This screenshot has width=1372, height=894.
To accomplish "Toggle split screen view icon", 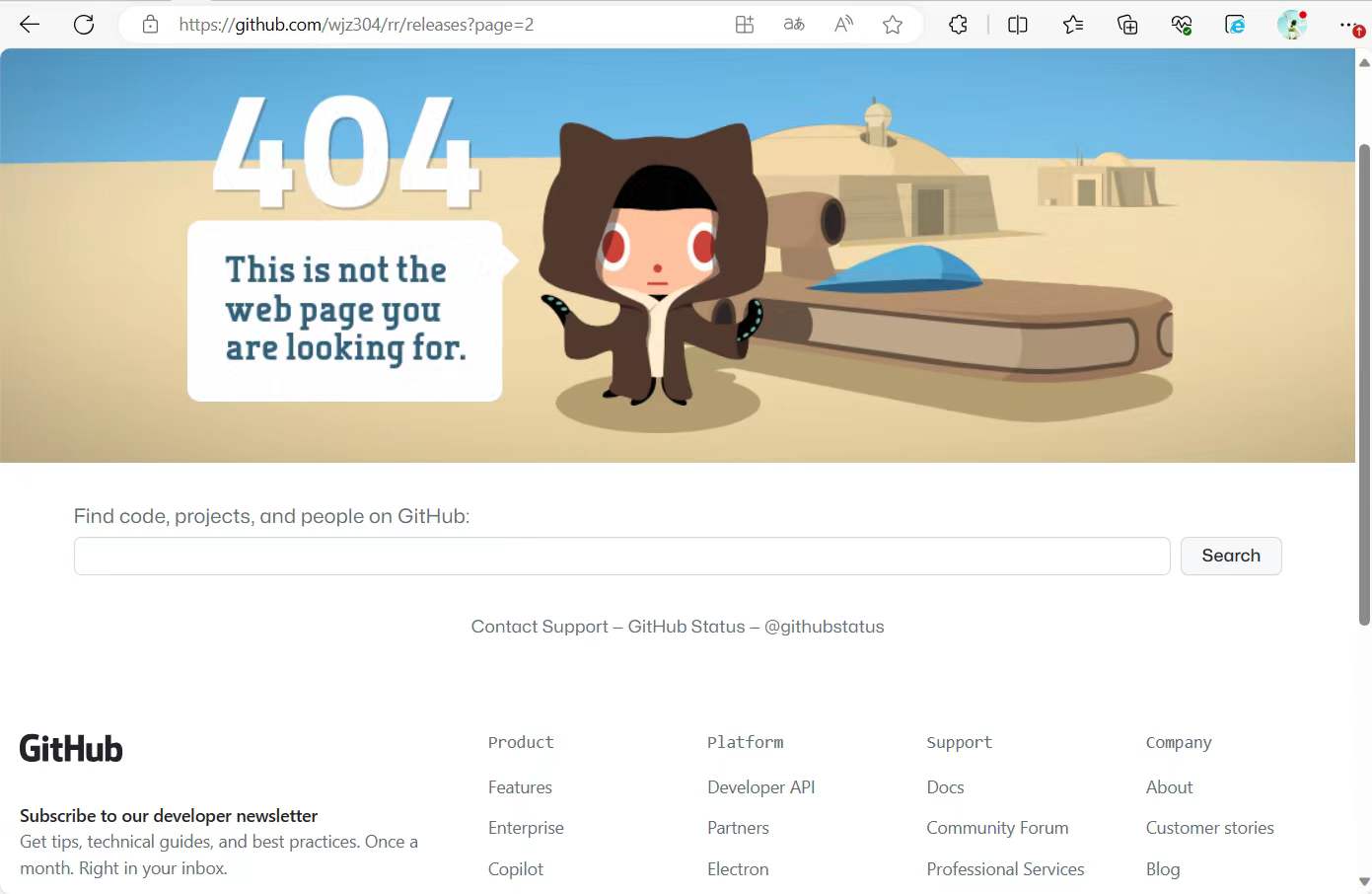I will (x=1018, y=25).
